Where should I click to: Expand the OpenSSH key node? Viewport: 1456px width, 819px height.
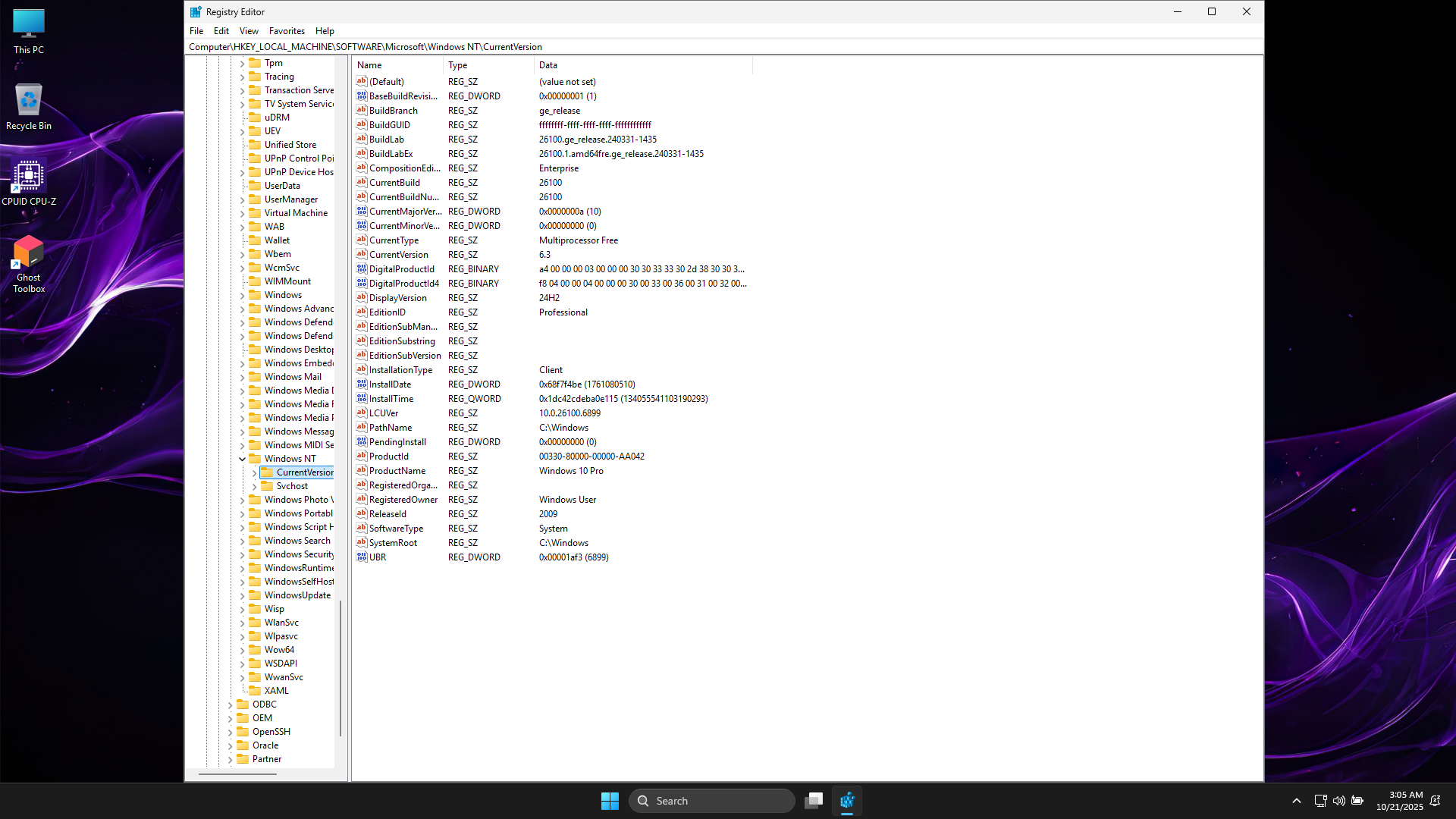tap(231, 732)
